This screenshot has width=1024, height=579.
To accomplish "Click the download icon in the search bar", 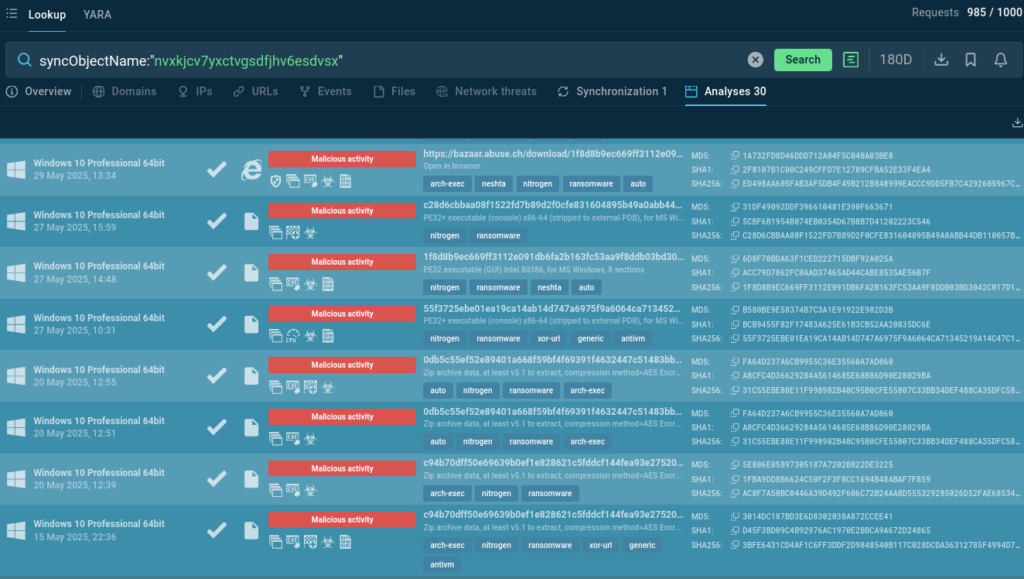I will pos(941,60).
